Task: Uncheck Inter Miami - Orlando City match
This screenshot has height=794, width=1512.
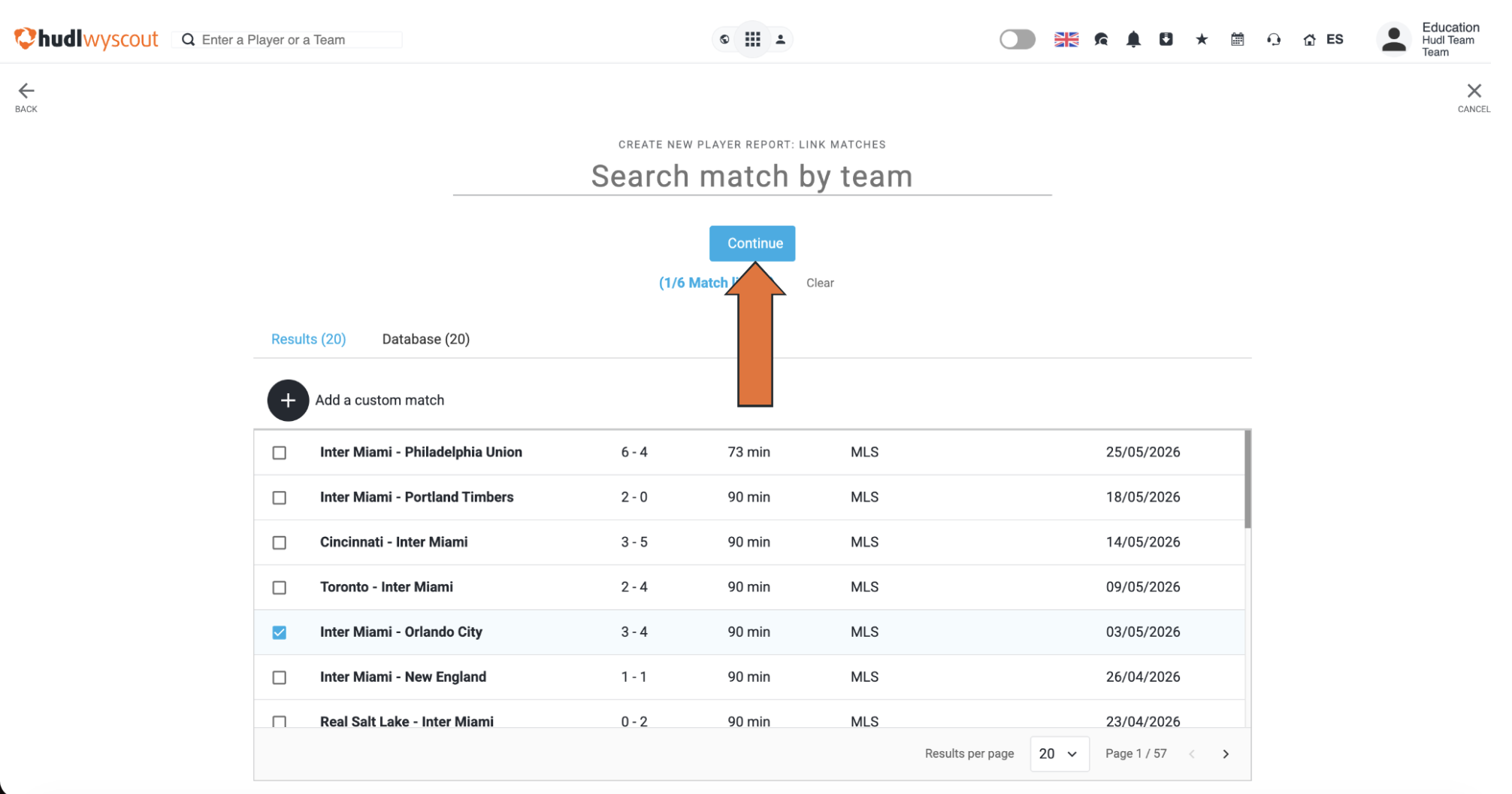Action: [x=280, y=632]
